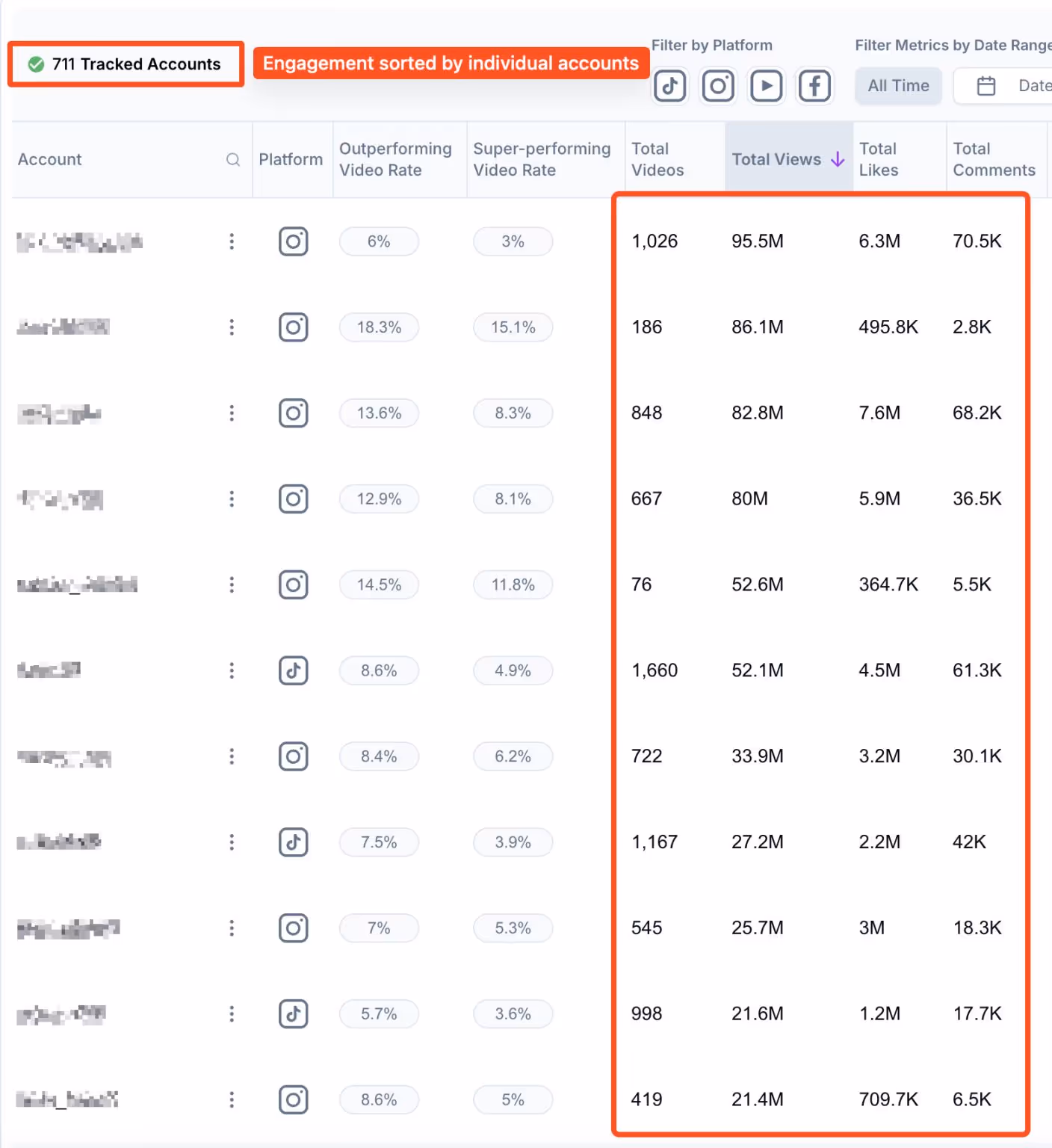Click the 7.5% outperforming rate pill
The image size is (1052, 1148).
tap(379, 842)
